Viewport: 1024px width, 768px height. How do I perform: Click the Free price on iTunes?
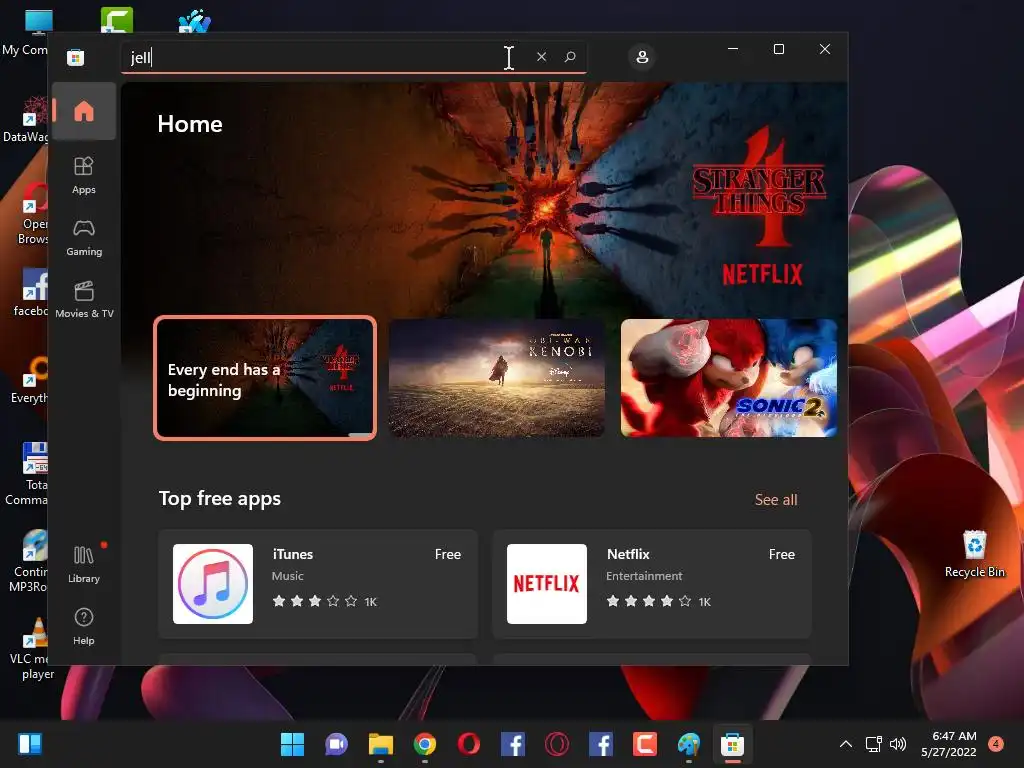point(448,554)
